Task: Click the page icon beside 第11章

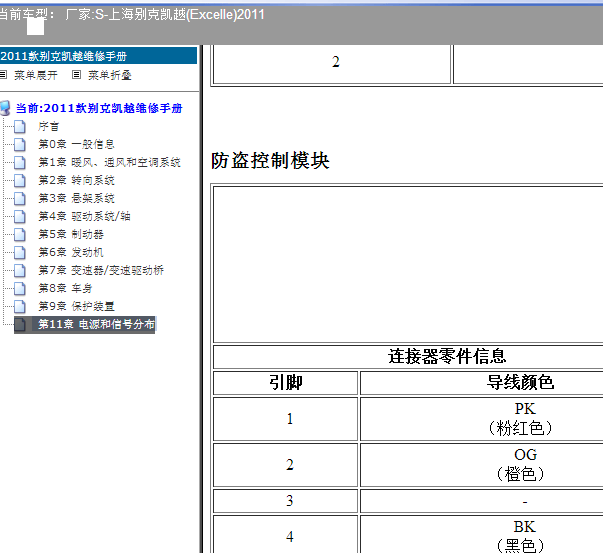Action: point(20,325)
